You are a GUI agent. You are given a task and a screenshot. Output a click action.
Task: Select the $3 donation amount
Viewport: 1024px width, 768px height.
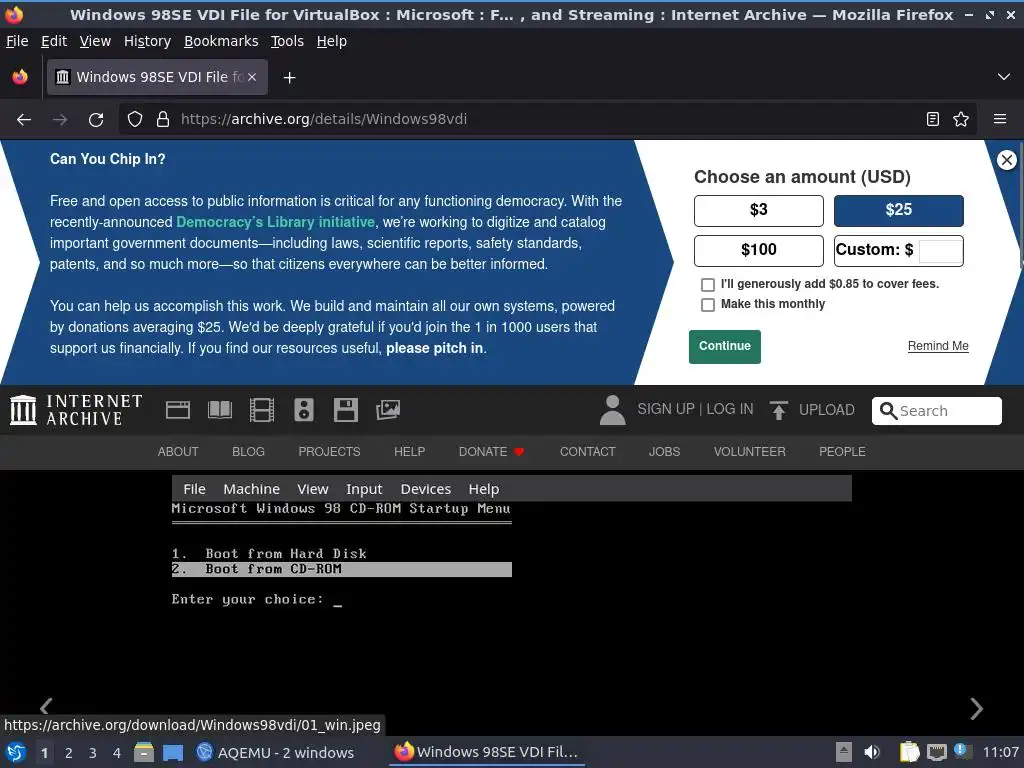(759, 211)
